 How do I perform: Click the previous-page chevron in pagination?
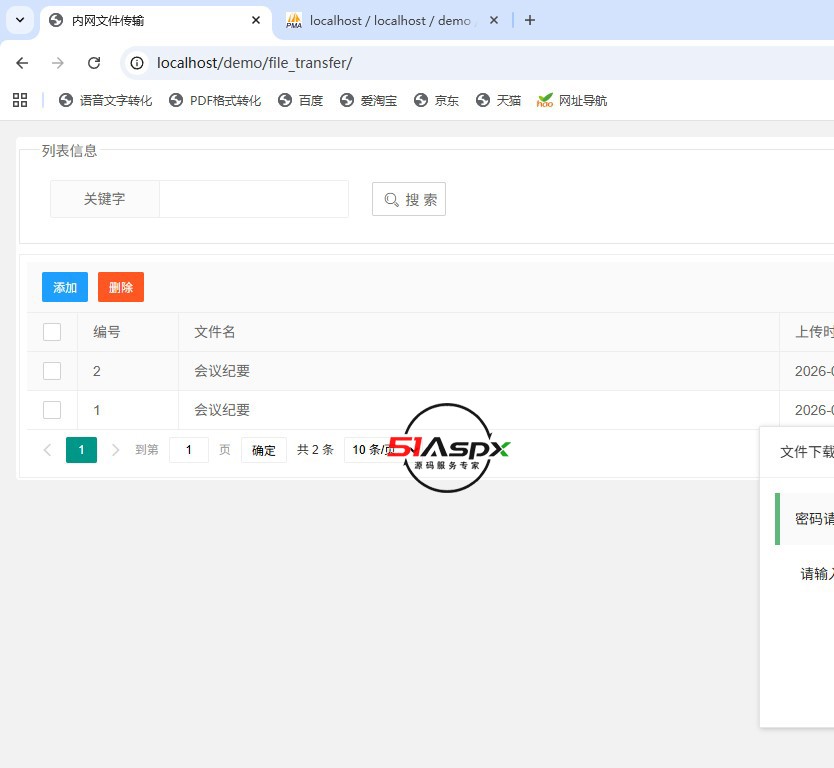(x=47, y=450)
